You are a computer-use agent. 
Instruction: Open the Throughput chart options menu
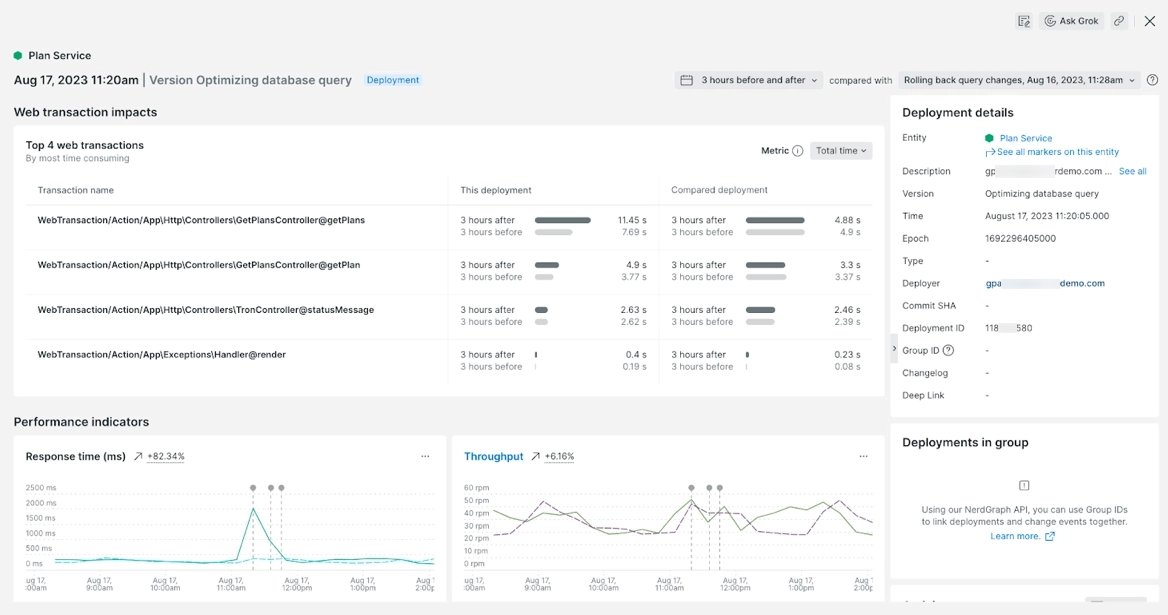pyautogui.click(x=863, y=456)
